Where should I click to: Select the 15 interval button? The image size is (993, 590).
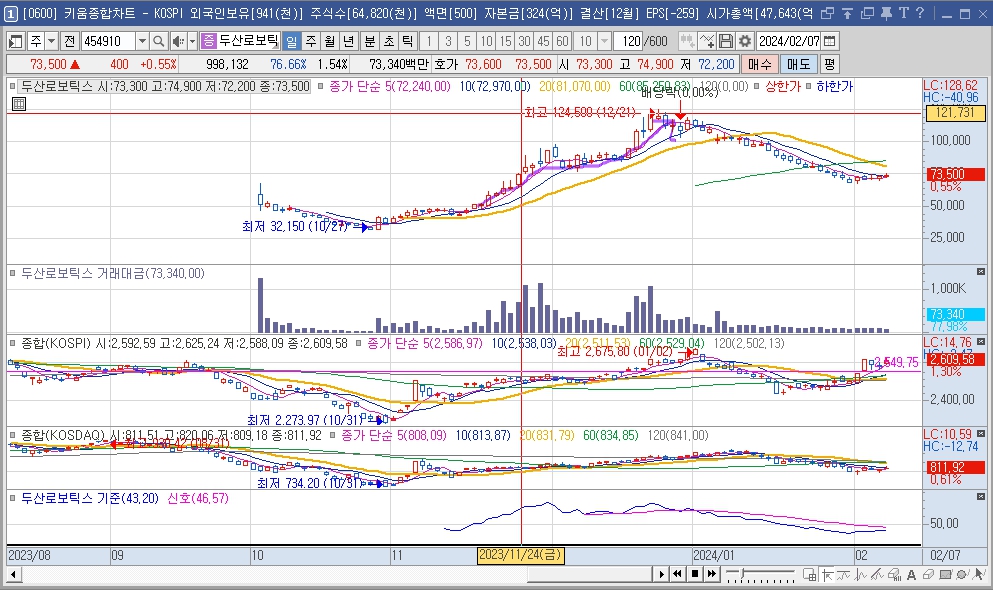[505, 41]
